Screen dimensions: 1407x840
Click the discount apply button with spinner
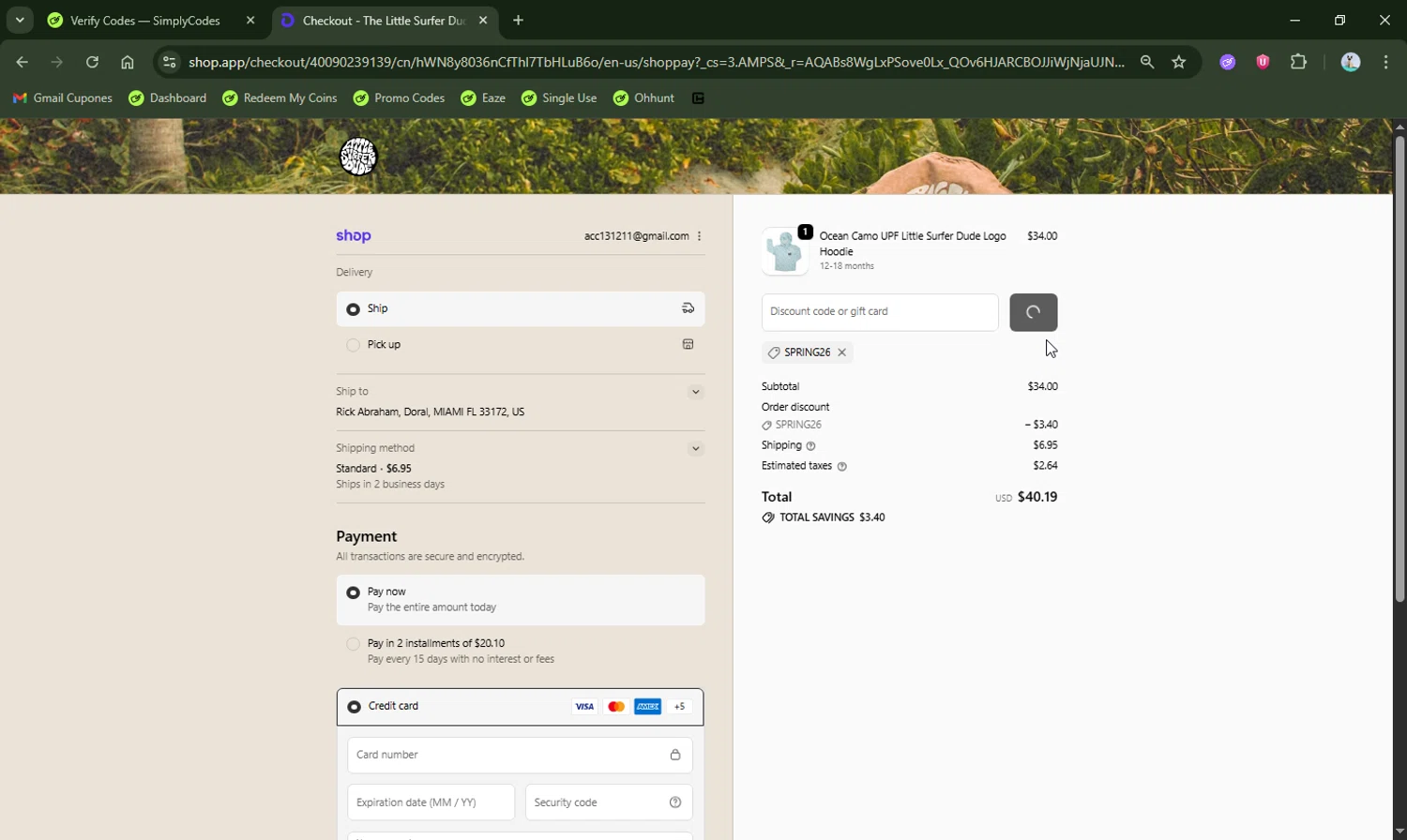tap(1034, 312)
